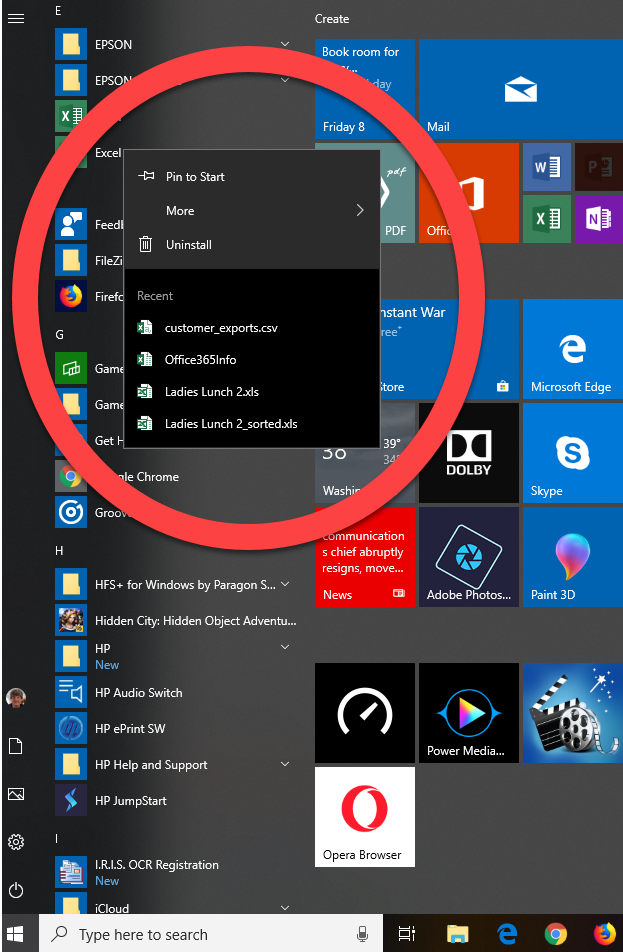
Task: Open Chrome from the taskbar
Action: (x=555, y=934)
